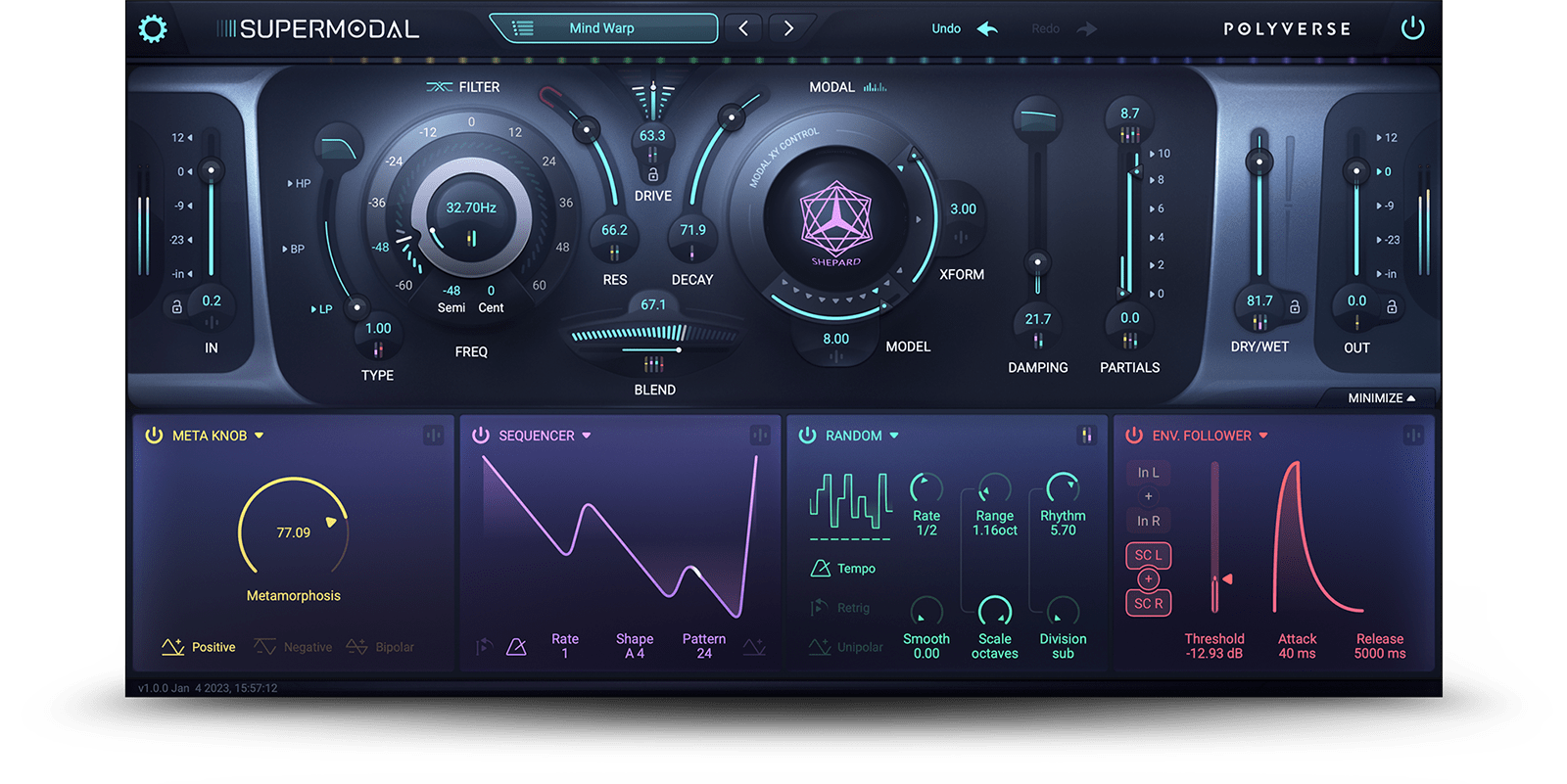The height and width of the screenshot is (784, 1567).
Task: Click the Shepard modal XY sphere
Action: [x=835, y=219]
